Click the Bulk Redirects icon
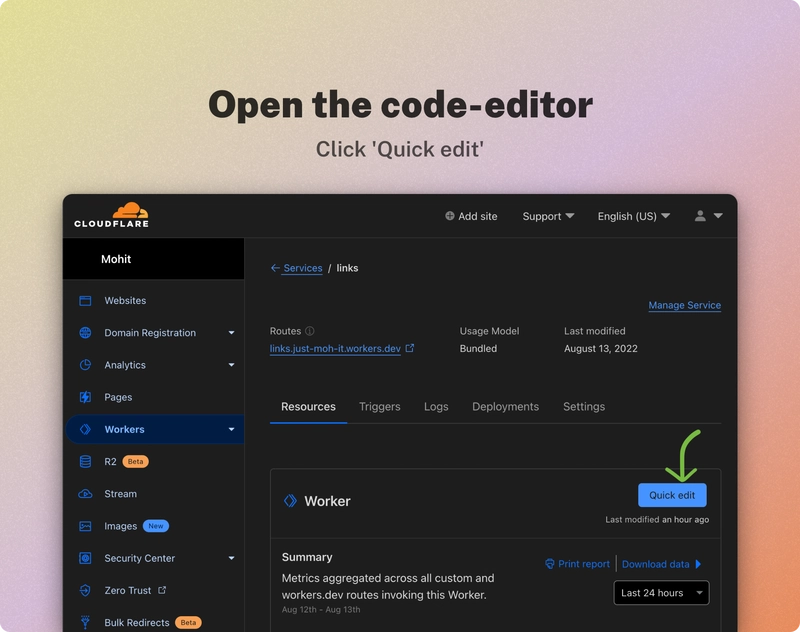The width and height of the screenshot is (800, 632). tap(85, 622)
